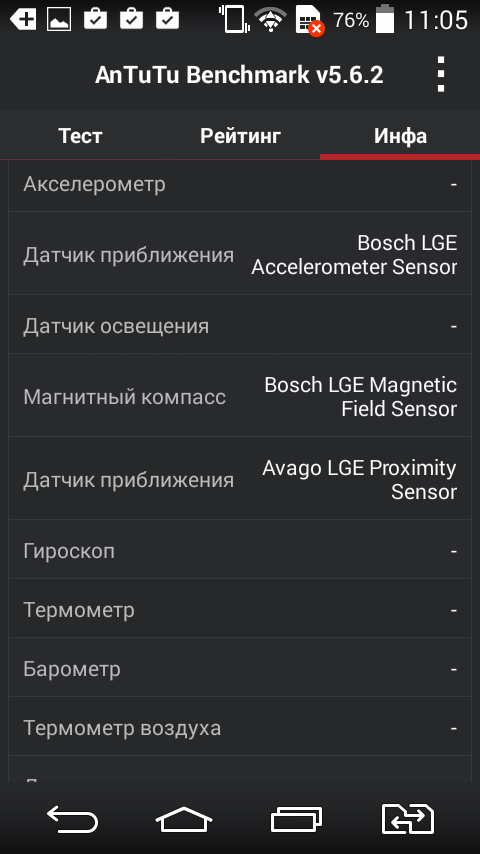Tap the Магнитный компасс row
This screenshot has height=854, width=480.
click(x=240, y=396)
